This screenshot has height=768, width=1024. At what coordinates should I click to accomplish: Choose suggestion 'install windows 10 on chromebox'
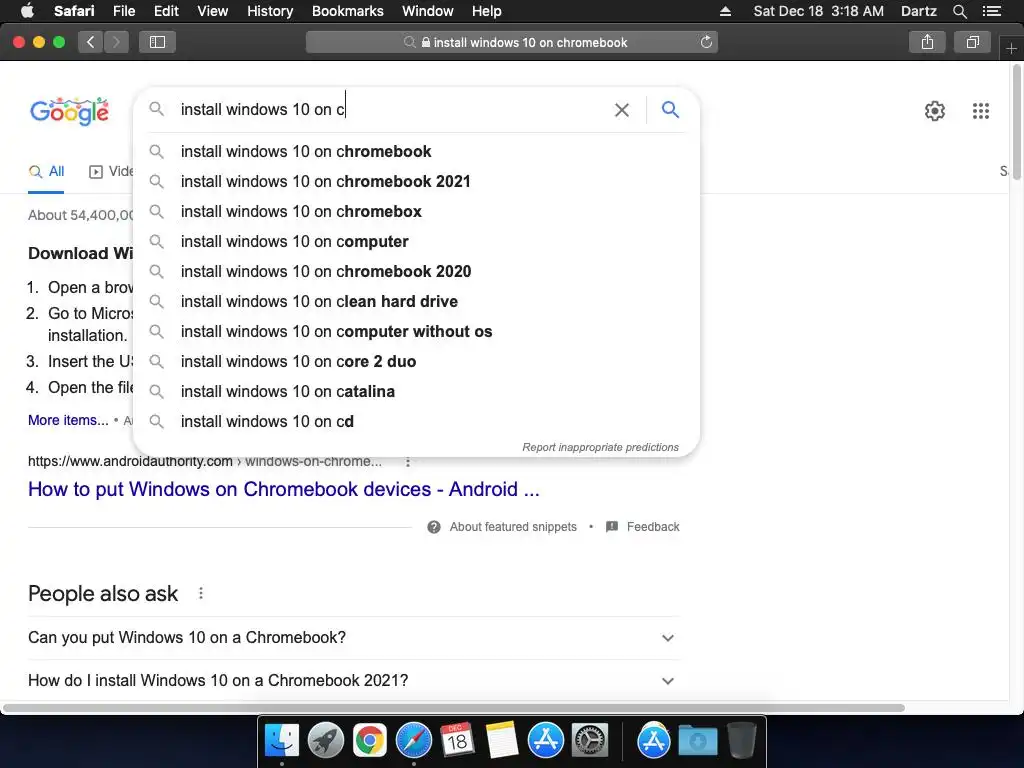pyautogui.click(x=416, y=212)
